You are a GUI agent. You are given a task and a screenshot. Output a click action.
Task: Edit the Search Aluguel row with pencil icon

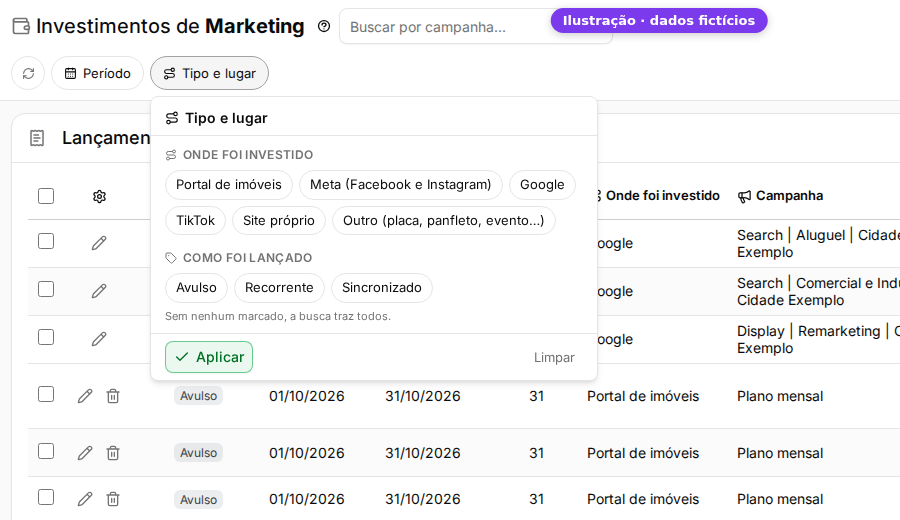coord(99,243)
